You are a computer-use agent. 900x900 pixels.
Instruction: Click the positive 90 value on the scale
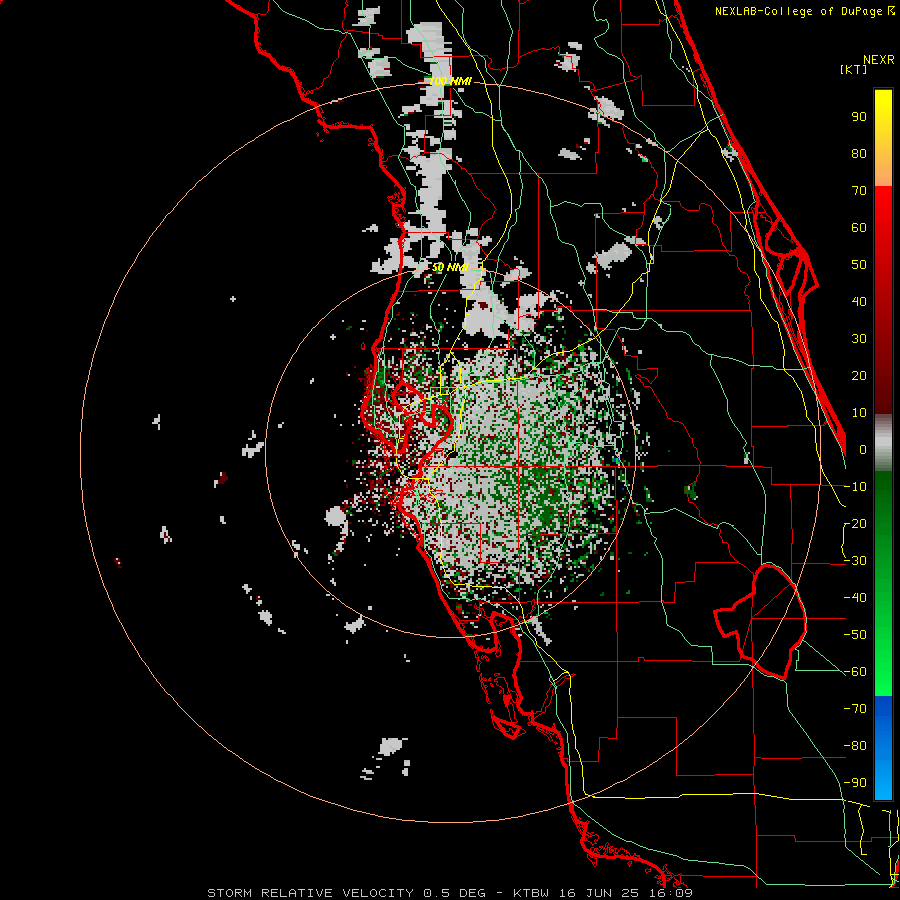click(859, 116)
